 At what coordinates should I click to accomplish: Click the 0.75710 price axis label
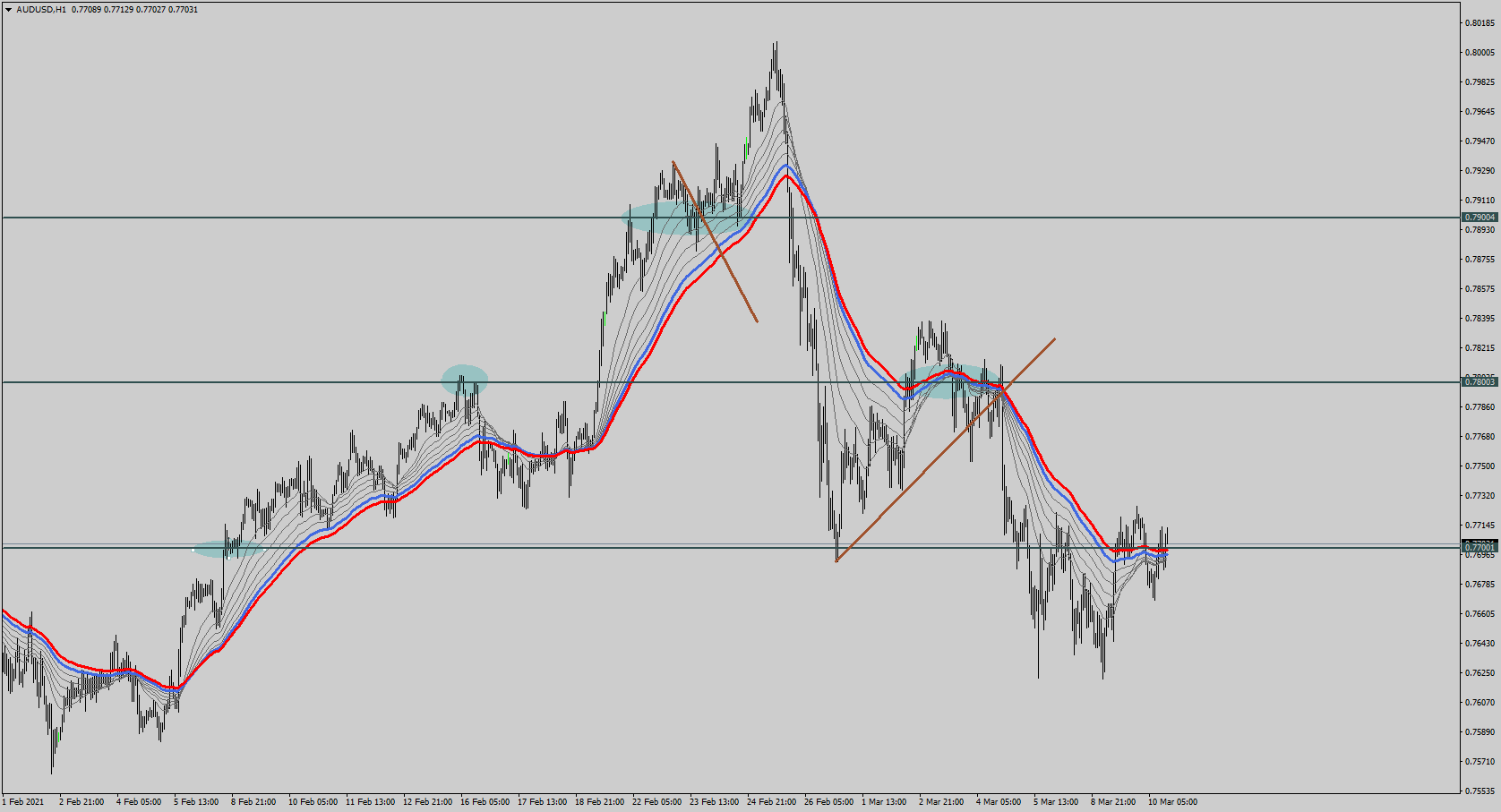pos(1480,763)
